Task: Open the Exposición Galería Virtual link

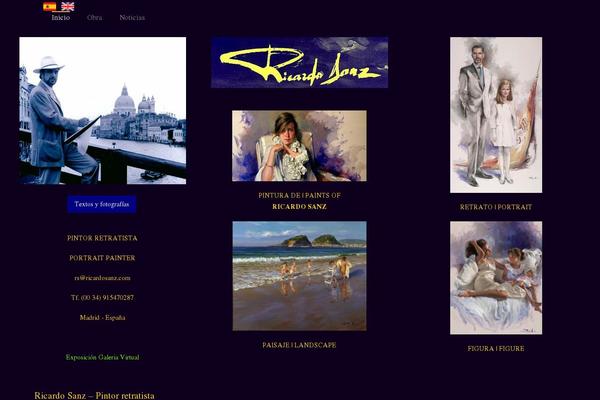Action: 103,357
